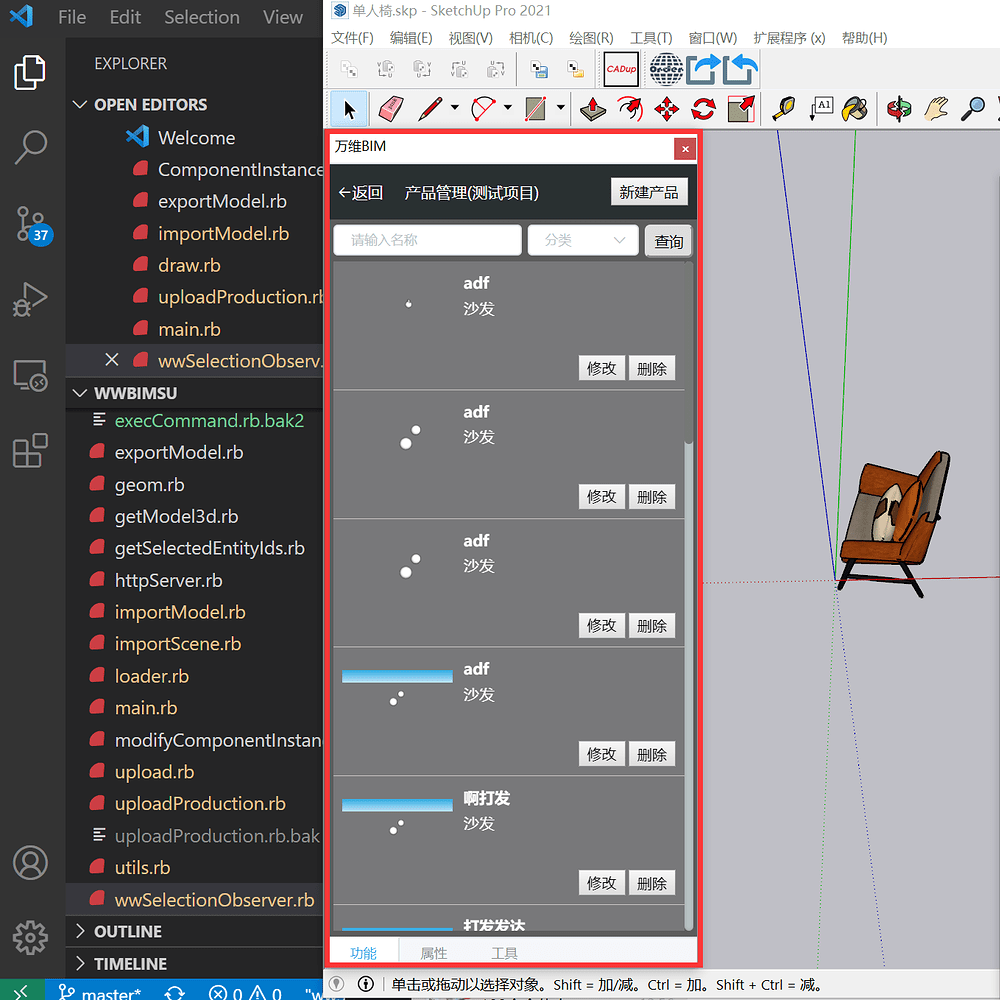
Task: Activate the Orbit tool
Action: pyautogui.click(x=897, y=109)
